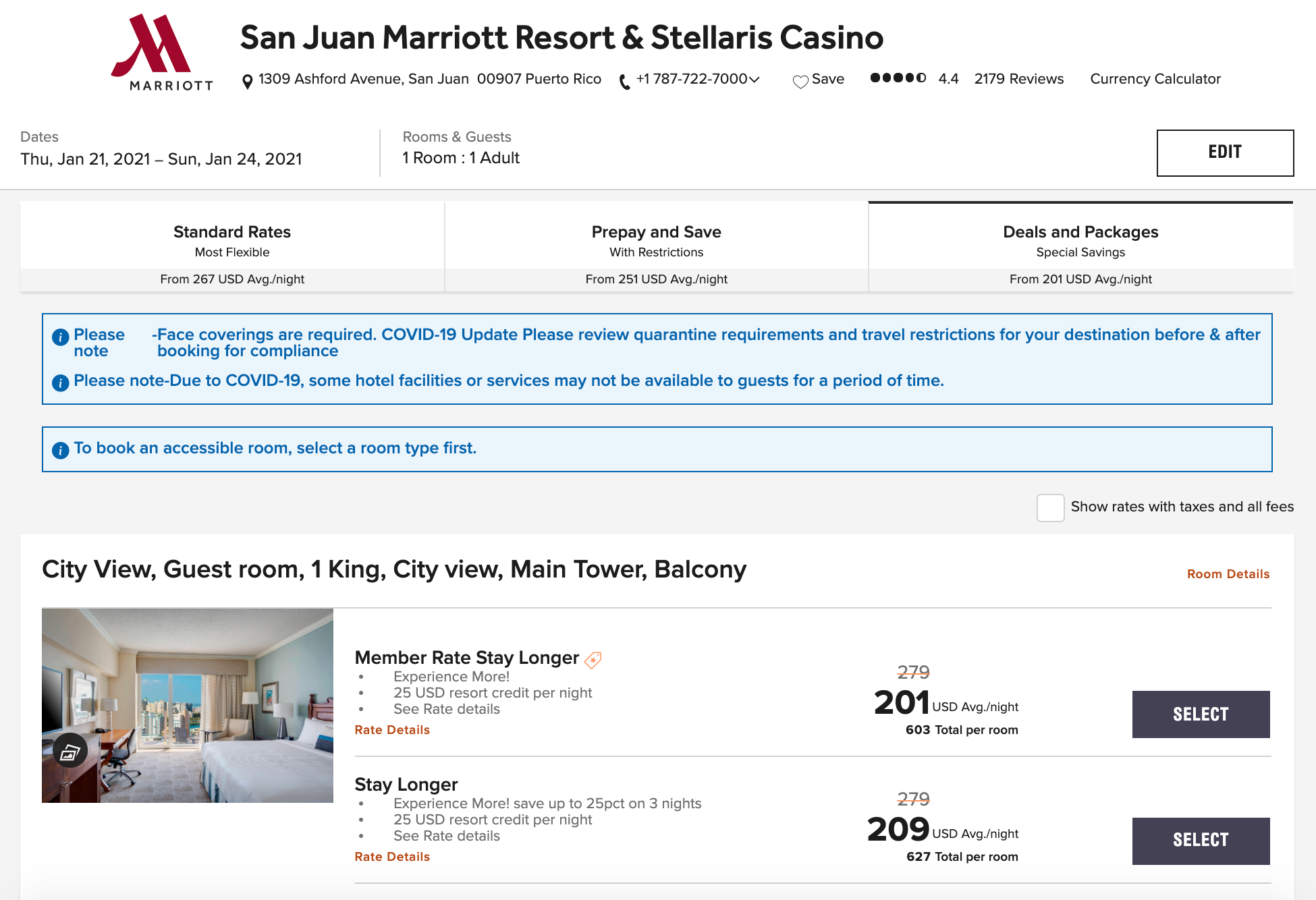Switch to Prepay and Save tab
The image size is (1316, 900).
pyautogui.click(x=656, y=246)
